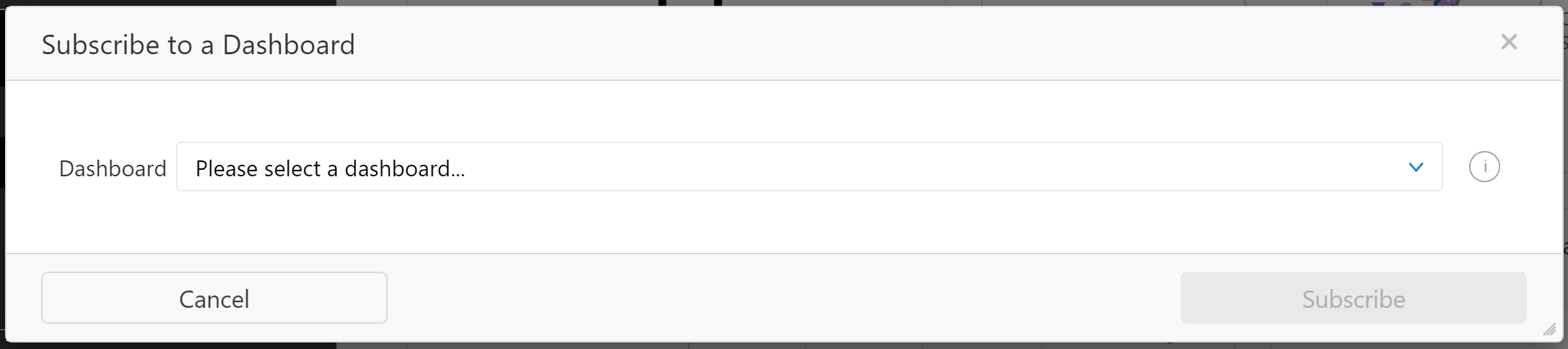Click the 'Subscribe to a Dashboard' title text
The height and width of the screenshot is (349, 1568).
point(199,45)
